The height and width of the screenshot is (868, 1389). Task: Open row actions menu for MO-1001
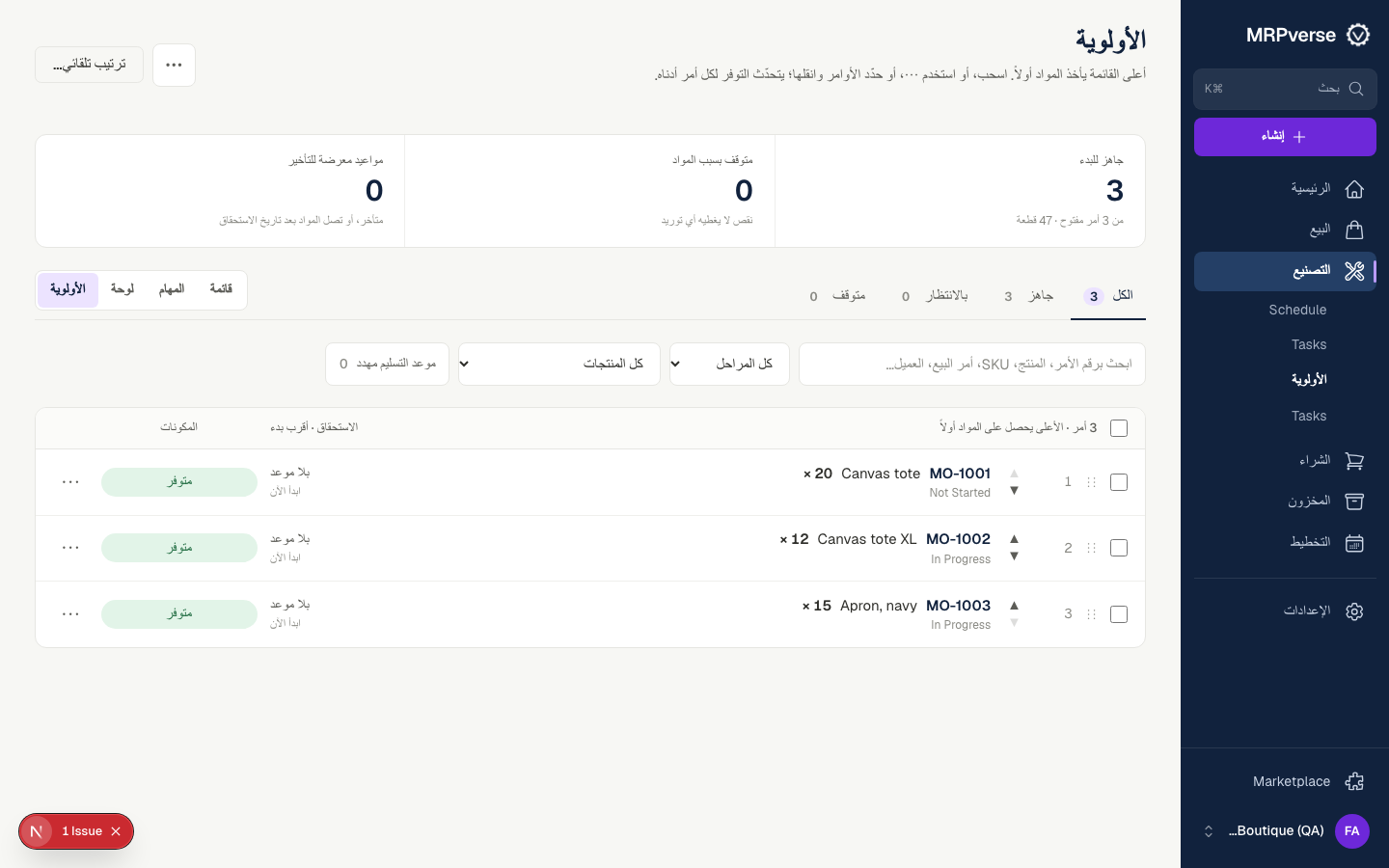coord(70,482)
